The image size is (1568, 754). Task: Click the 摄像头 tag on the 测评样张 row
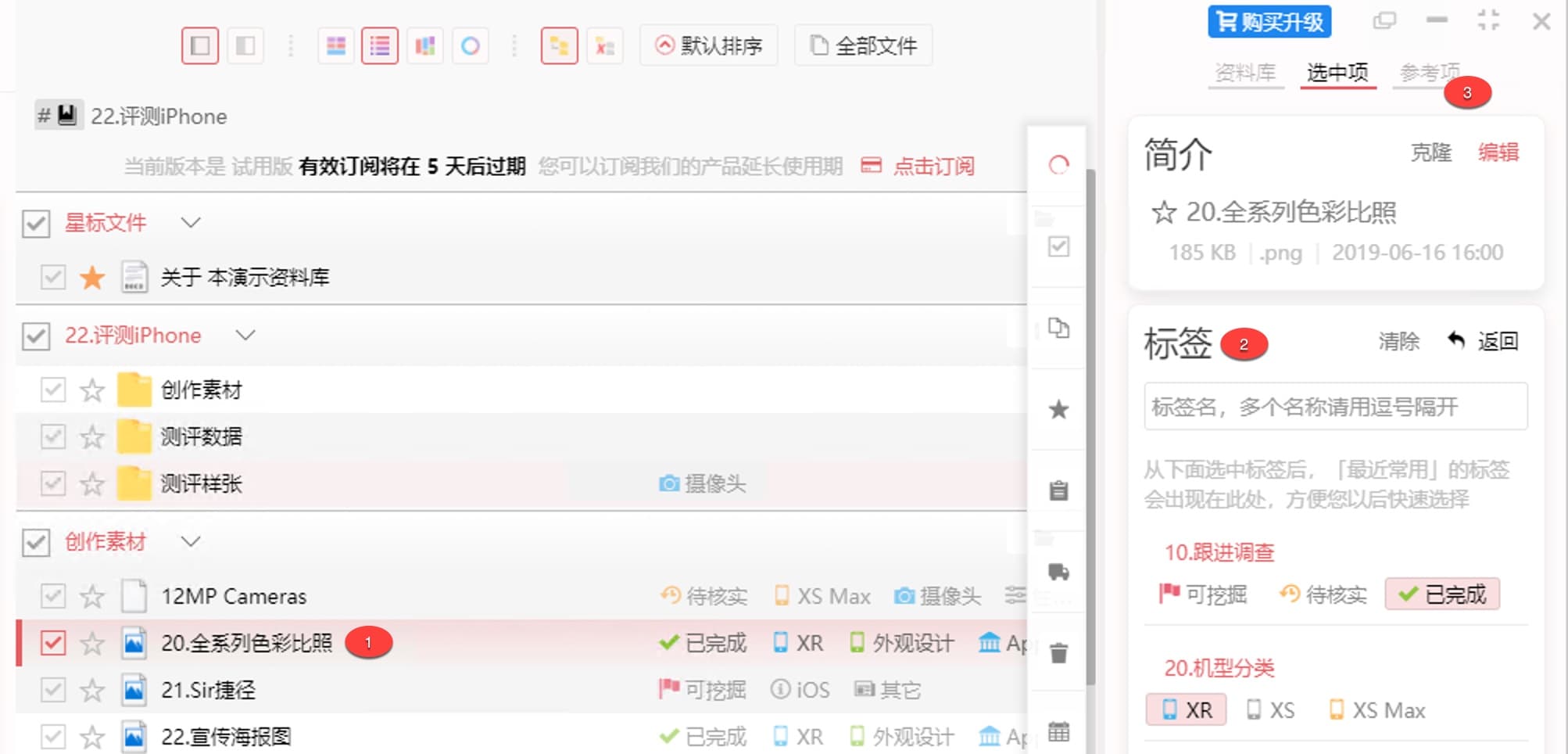coord(703,483)
